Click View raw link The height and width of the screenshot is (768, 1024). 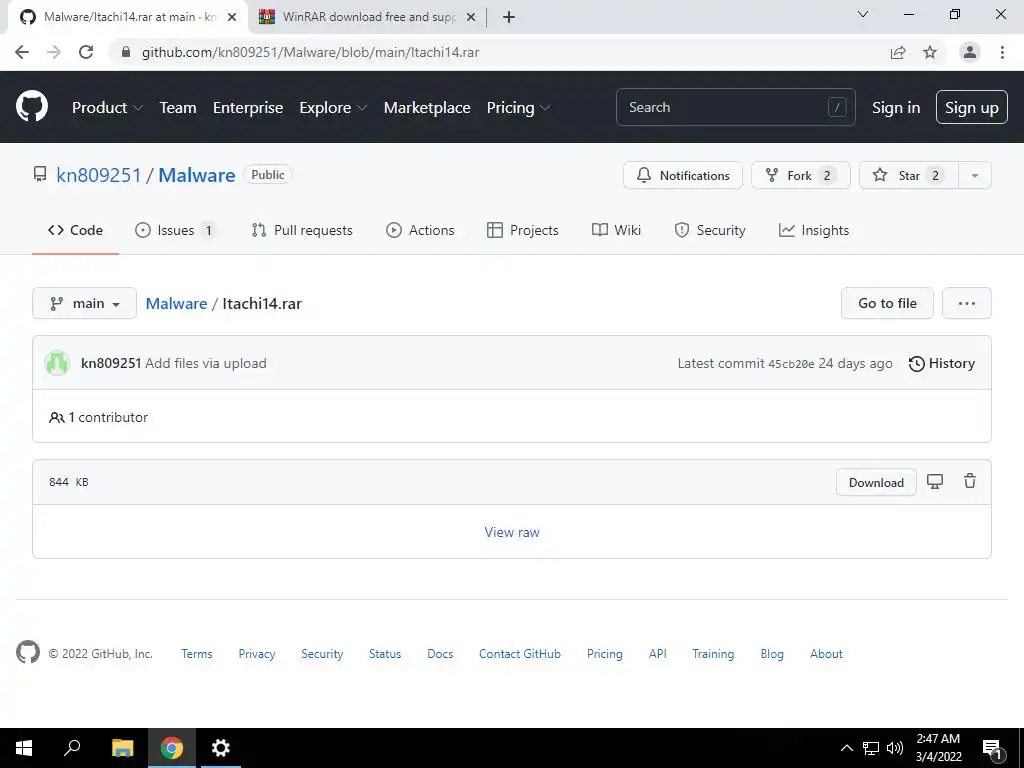(512, 532)
